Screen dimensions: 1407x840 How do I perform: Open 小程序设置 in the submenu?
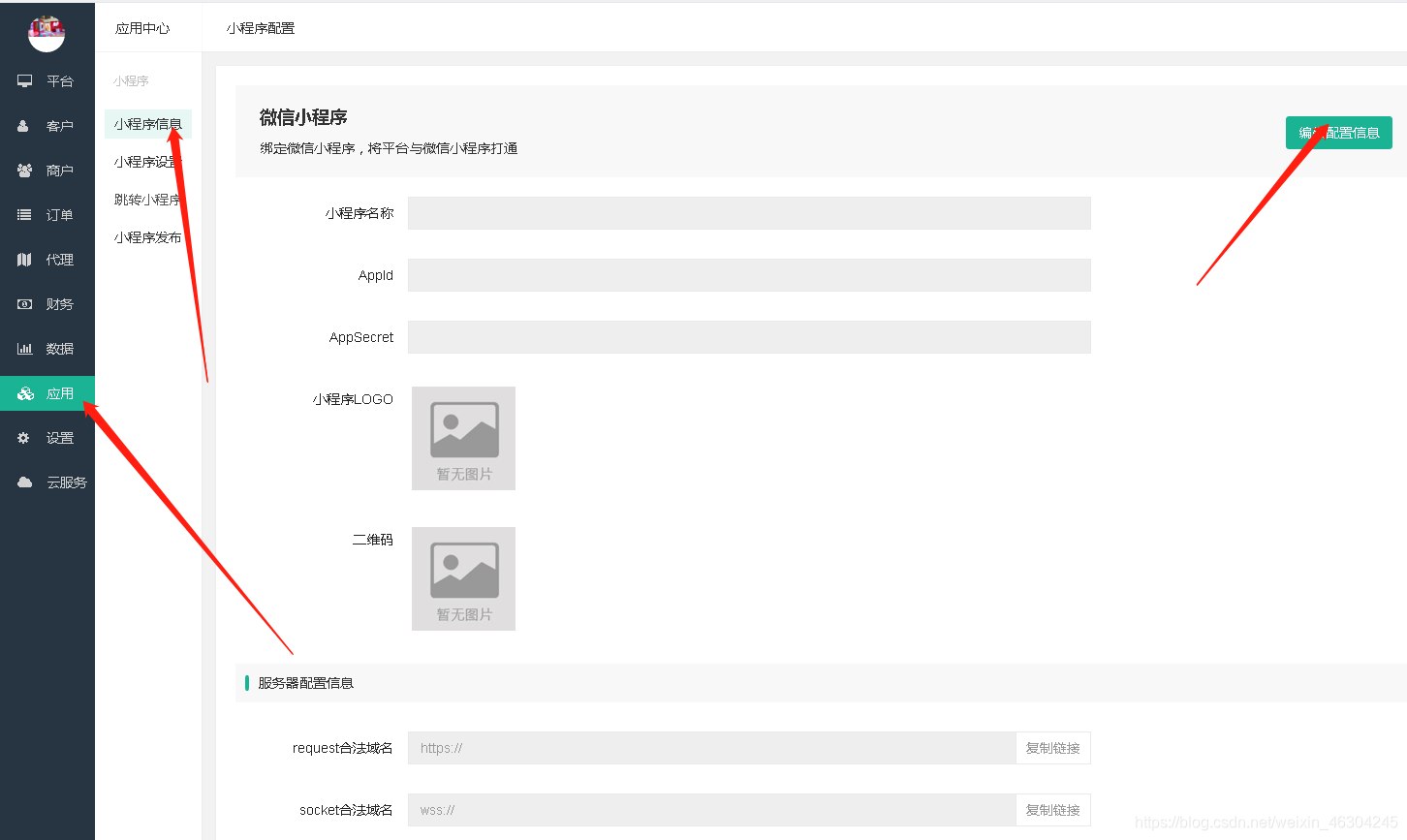click(x=148, y=162)
